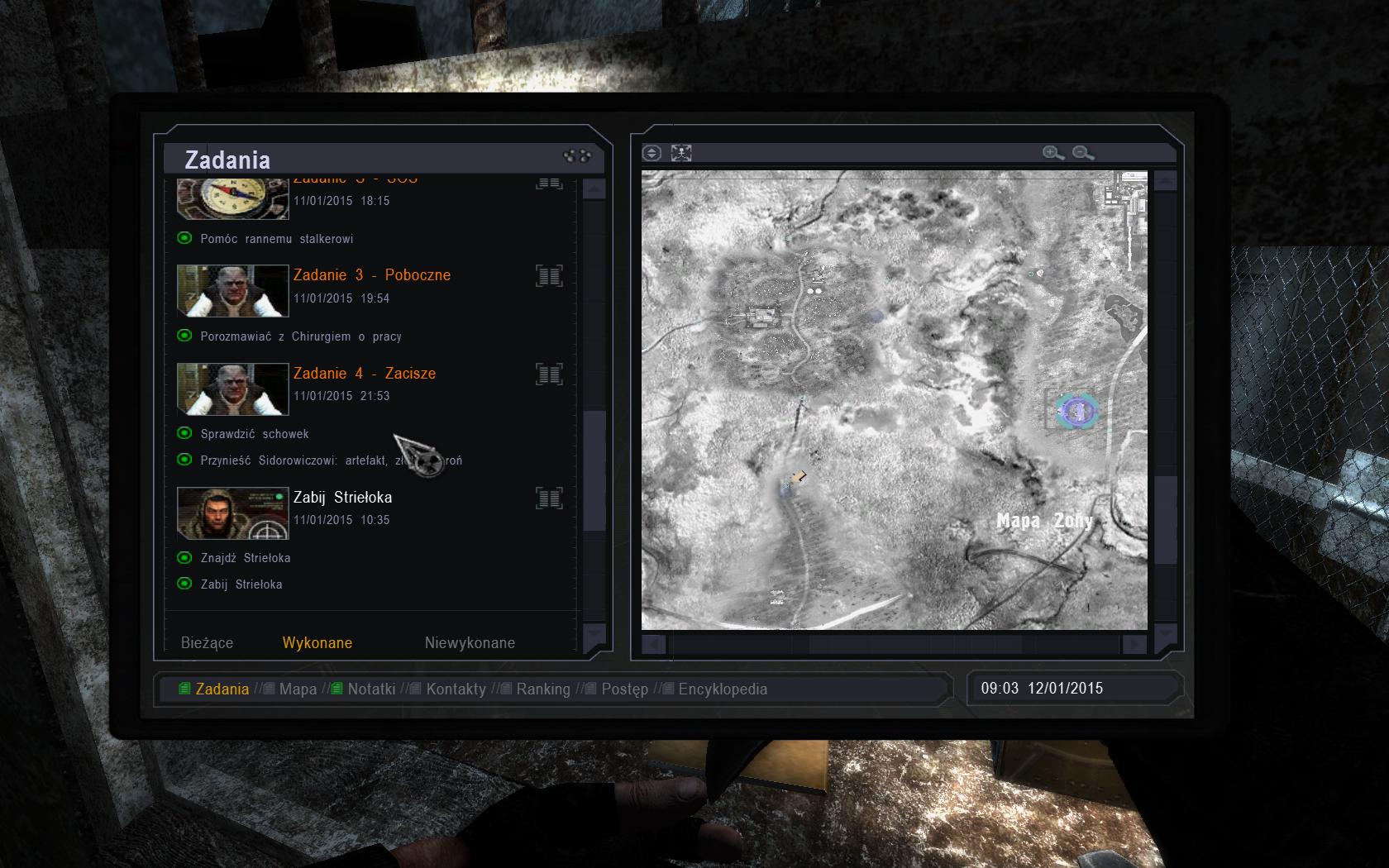Click the map's scroll right arrow
The height and width of the screenshot is (868, 1389).
pyautogui.click(x=1134, y=644)
